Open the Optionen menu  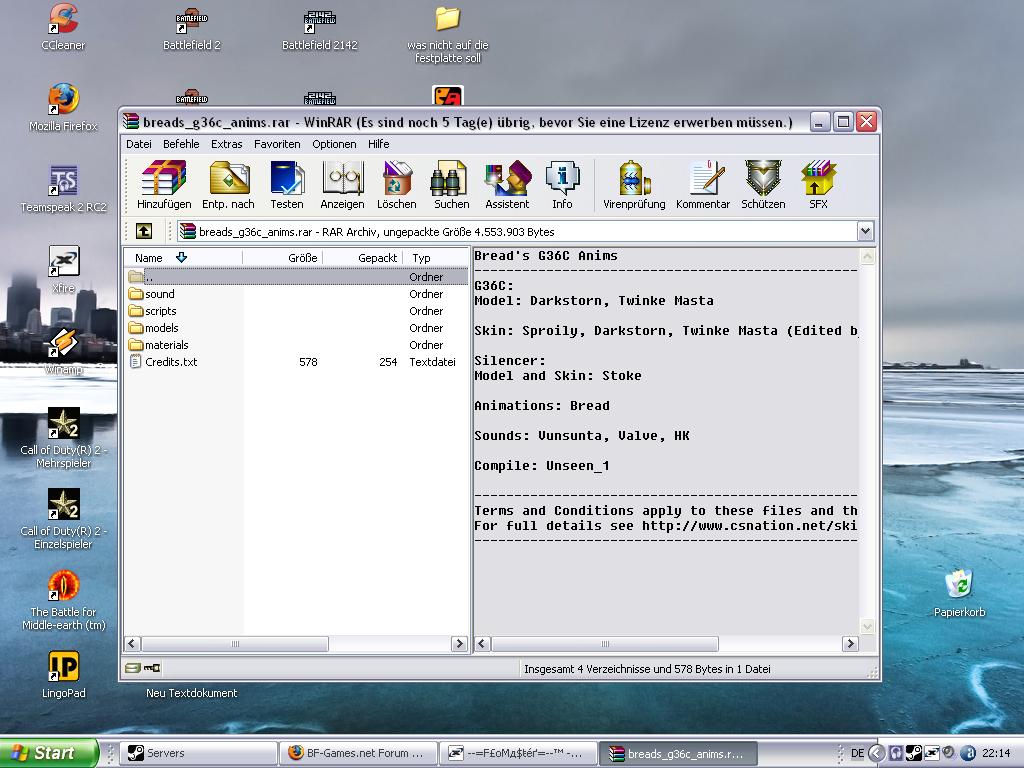pos(334,144)
